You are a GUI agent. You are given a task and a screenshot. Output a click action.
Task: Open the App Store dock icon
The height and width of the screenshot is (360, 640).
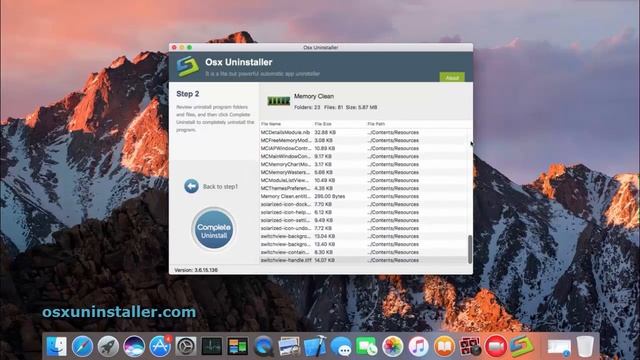click(160, 347)
